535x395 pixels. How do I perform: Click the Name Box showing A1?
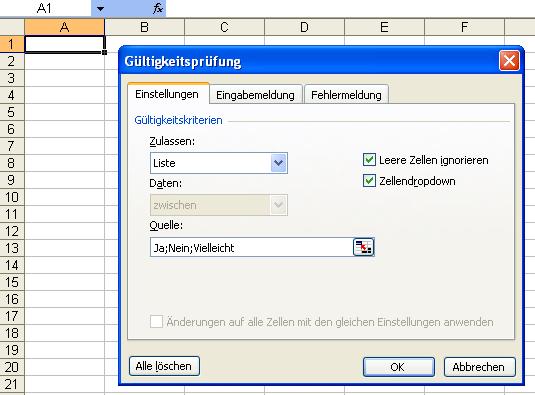(45, 8)
